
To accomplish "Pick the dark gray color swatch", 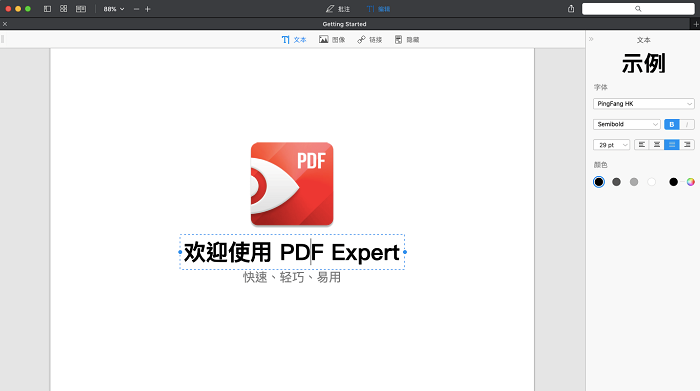I will pyautogui.click(x=616, y=182).
